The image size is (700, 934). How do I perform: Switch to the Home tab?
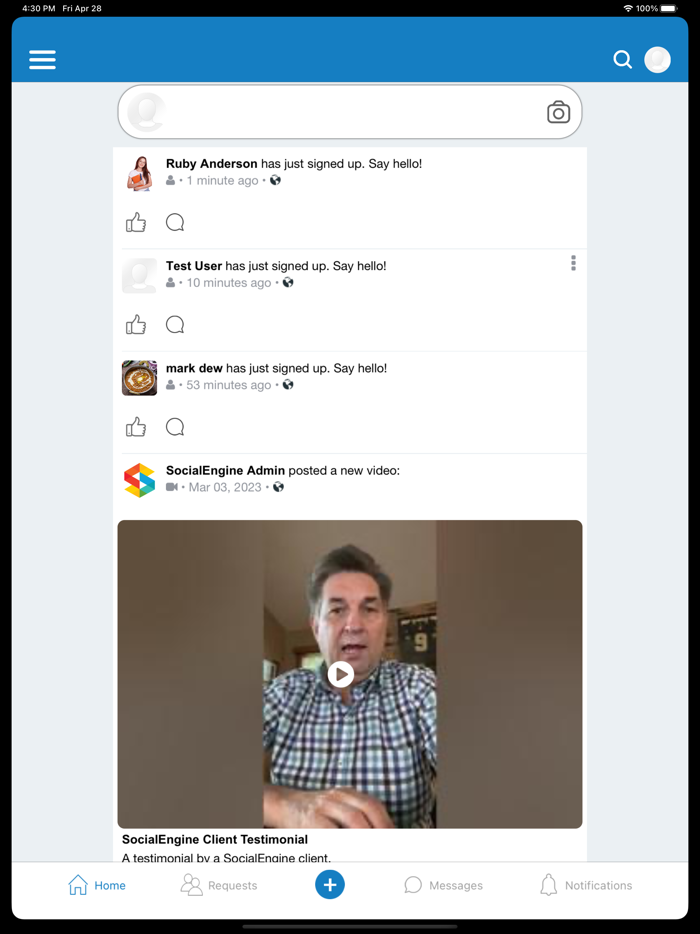pos(95,885)
